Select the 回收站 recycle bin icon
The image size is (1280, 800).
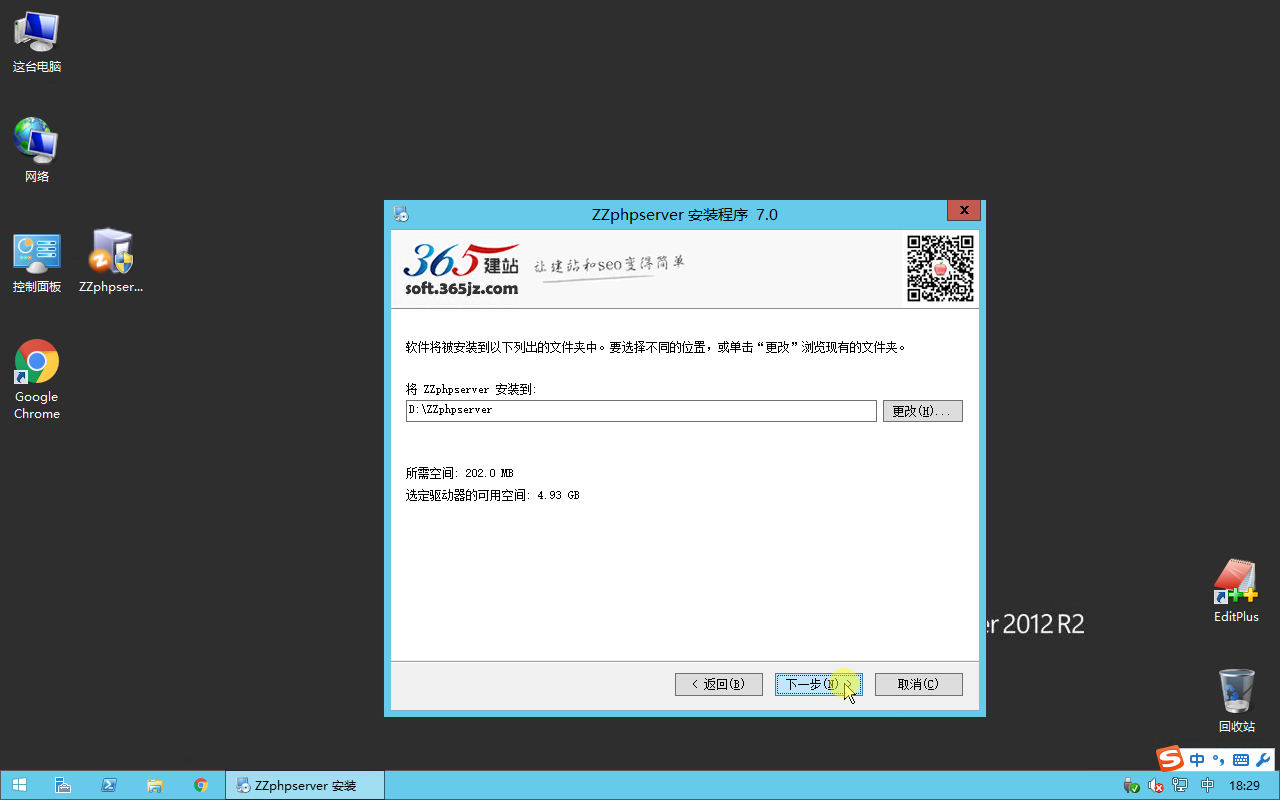point(1237,701)
